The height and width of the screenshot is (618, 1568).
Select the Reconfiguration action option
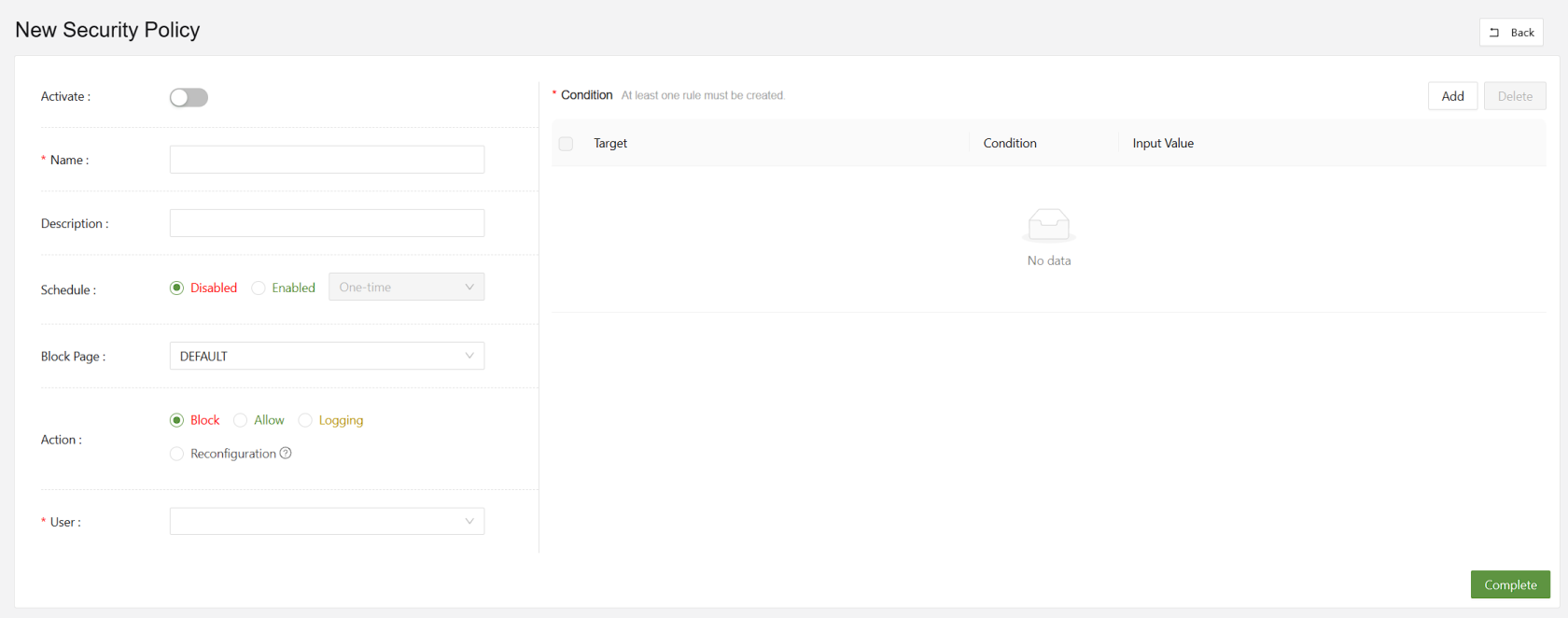(177, 455)
